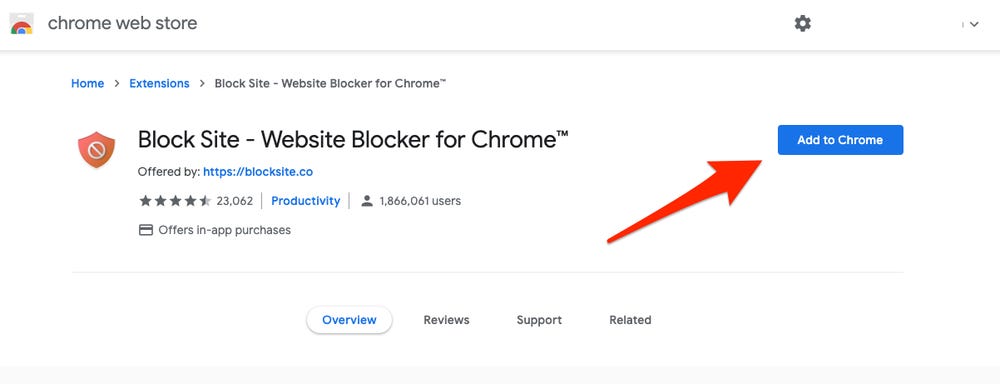This screenshot has width=1000, height=384.
Task: Click the Productivity category link
Action: 305,201
